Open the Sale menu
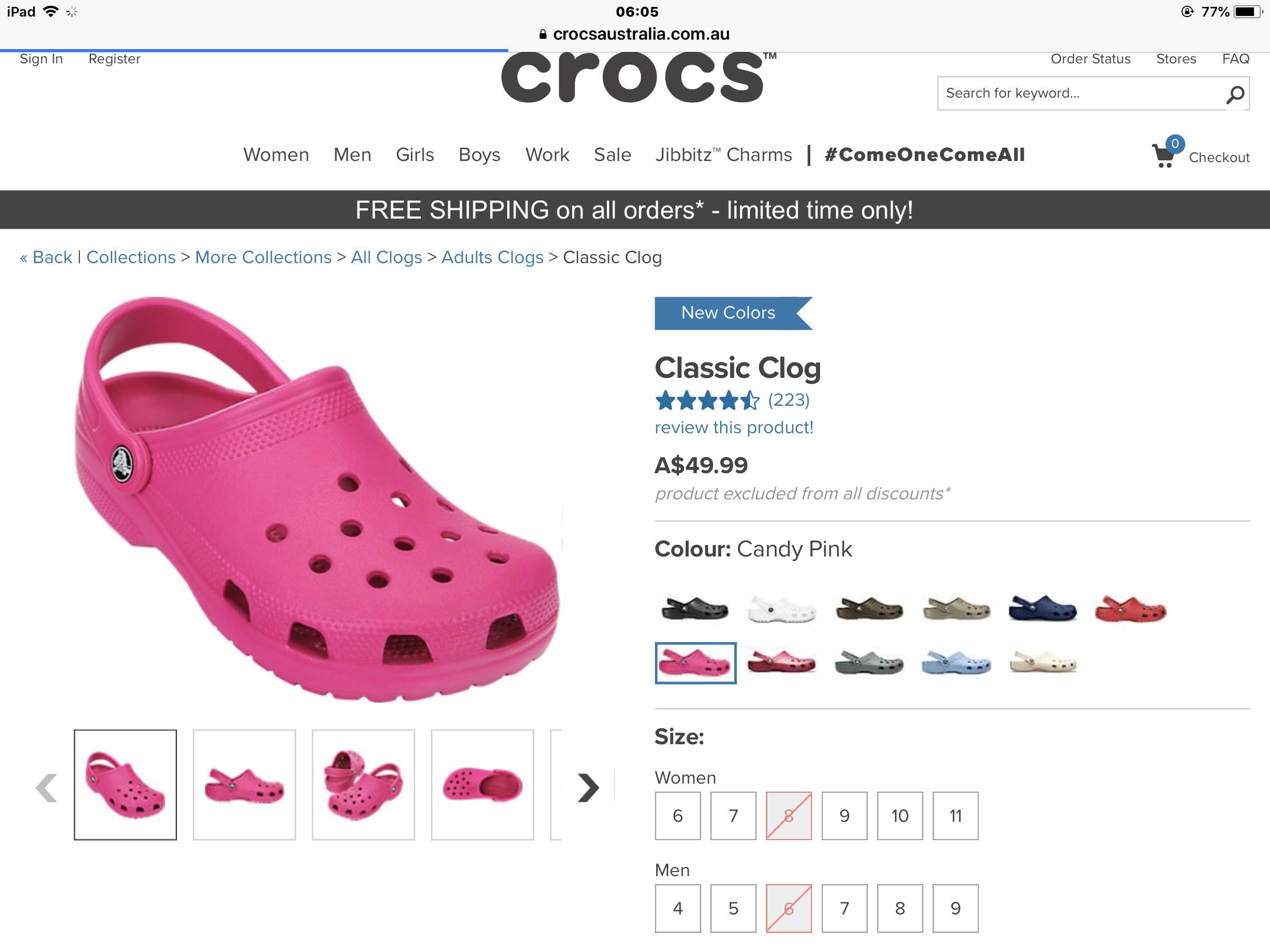Viewport: 1270px width, 952px height. 612,155
